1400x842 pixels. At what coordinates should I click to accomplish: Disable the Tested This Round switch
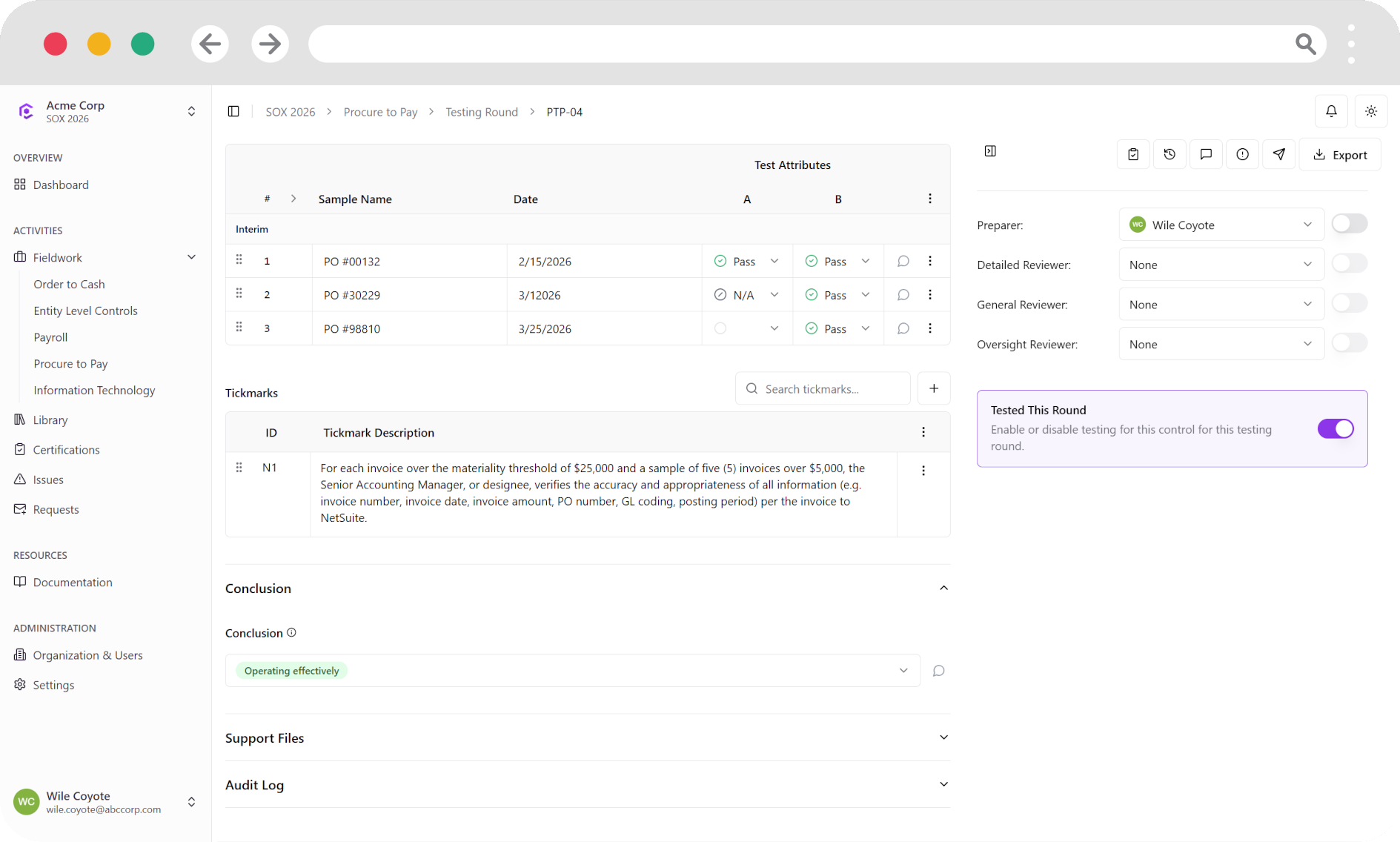pos(1336,428)
